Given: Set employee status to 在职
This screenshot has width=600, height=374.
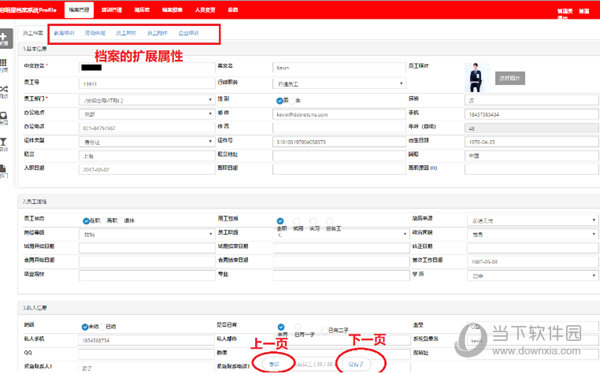Looking at the screenshot, I should (x=86, y=221).
